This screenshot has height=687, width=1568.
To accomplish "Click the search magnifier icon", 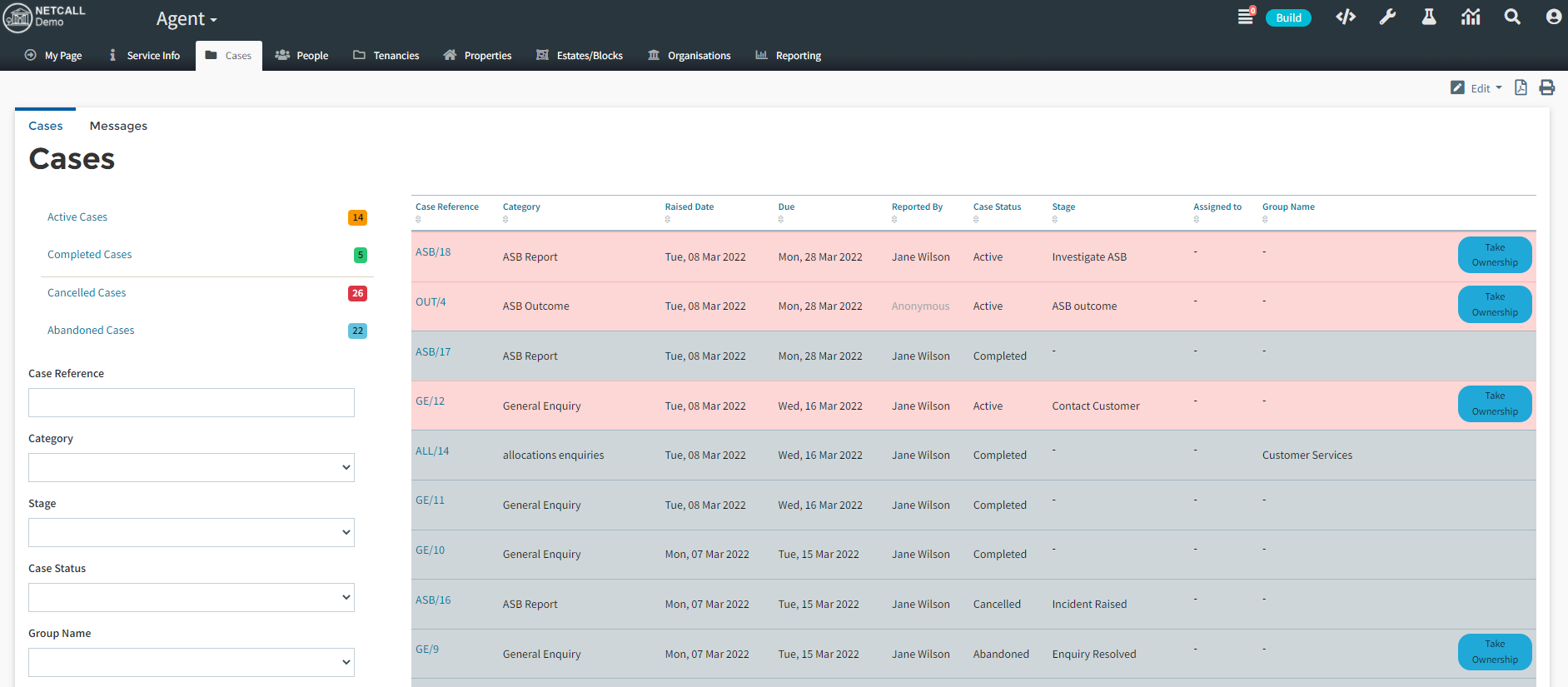I will [x=1512, y=17].
